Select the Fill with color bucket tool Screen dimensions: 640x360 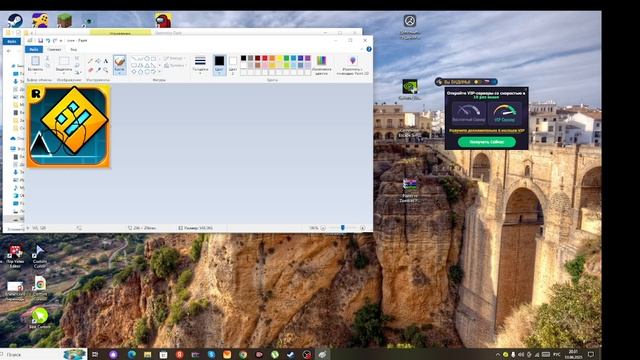pos(98,61)
